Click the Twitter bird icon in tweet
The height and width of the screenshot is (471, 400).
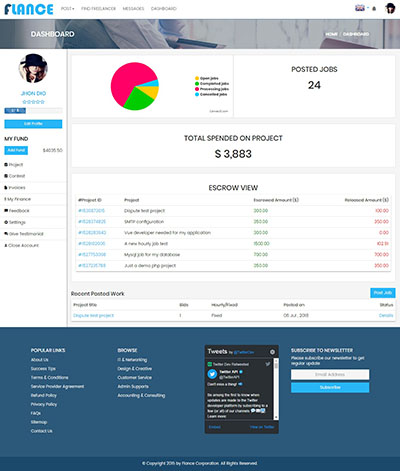tap(268, 364)
